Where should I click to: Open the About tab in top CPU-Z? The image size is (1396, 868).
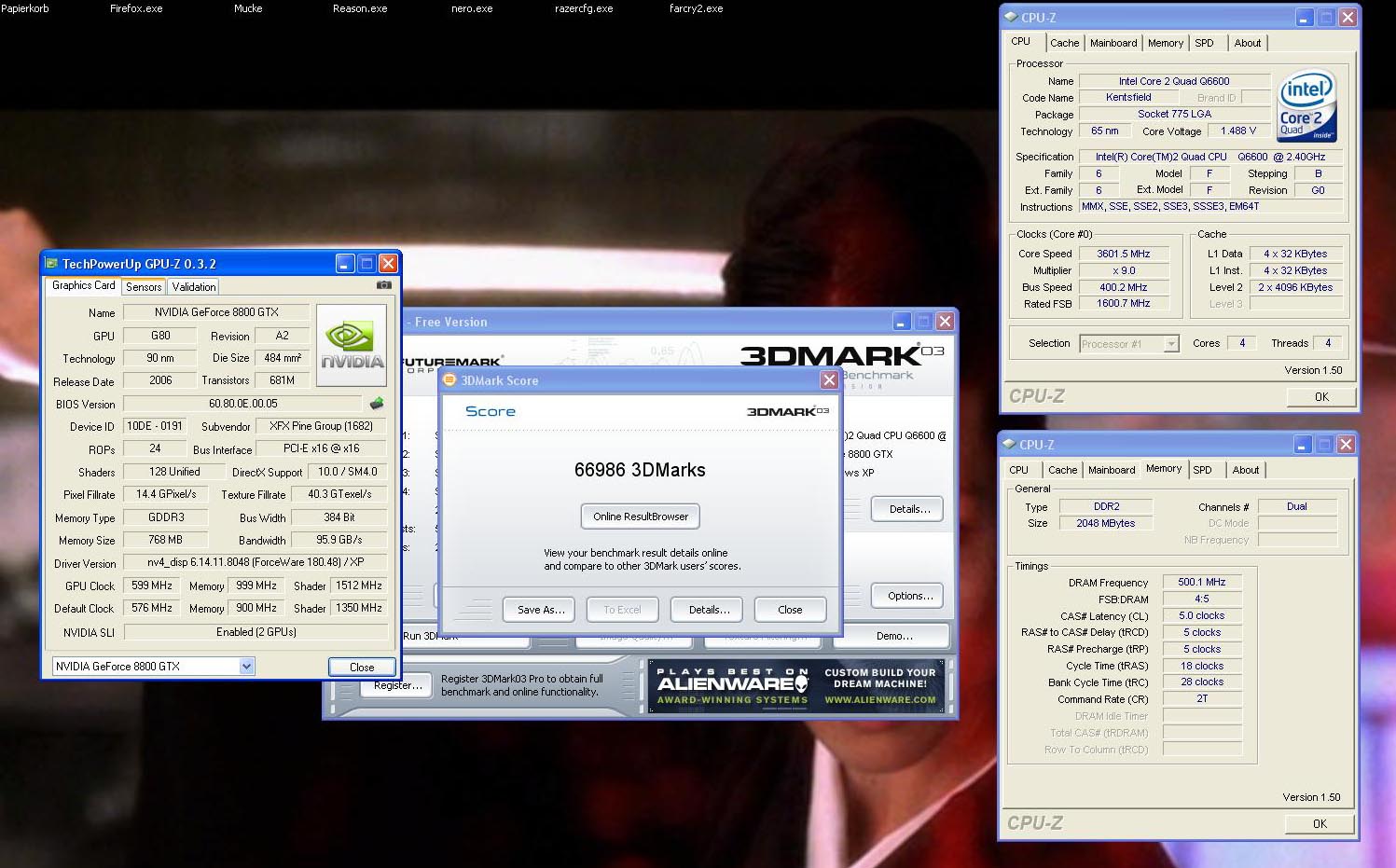coord(1247,43)
